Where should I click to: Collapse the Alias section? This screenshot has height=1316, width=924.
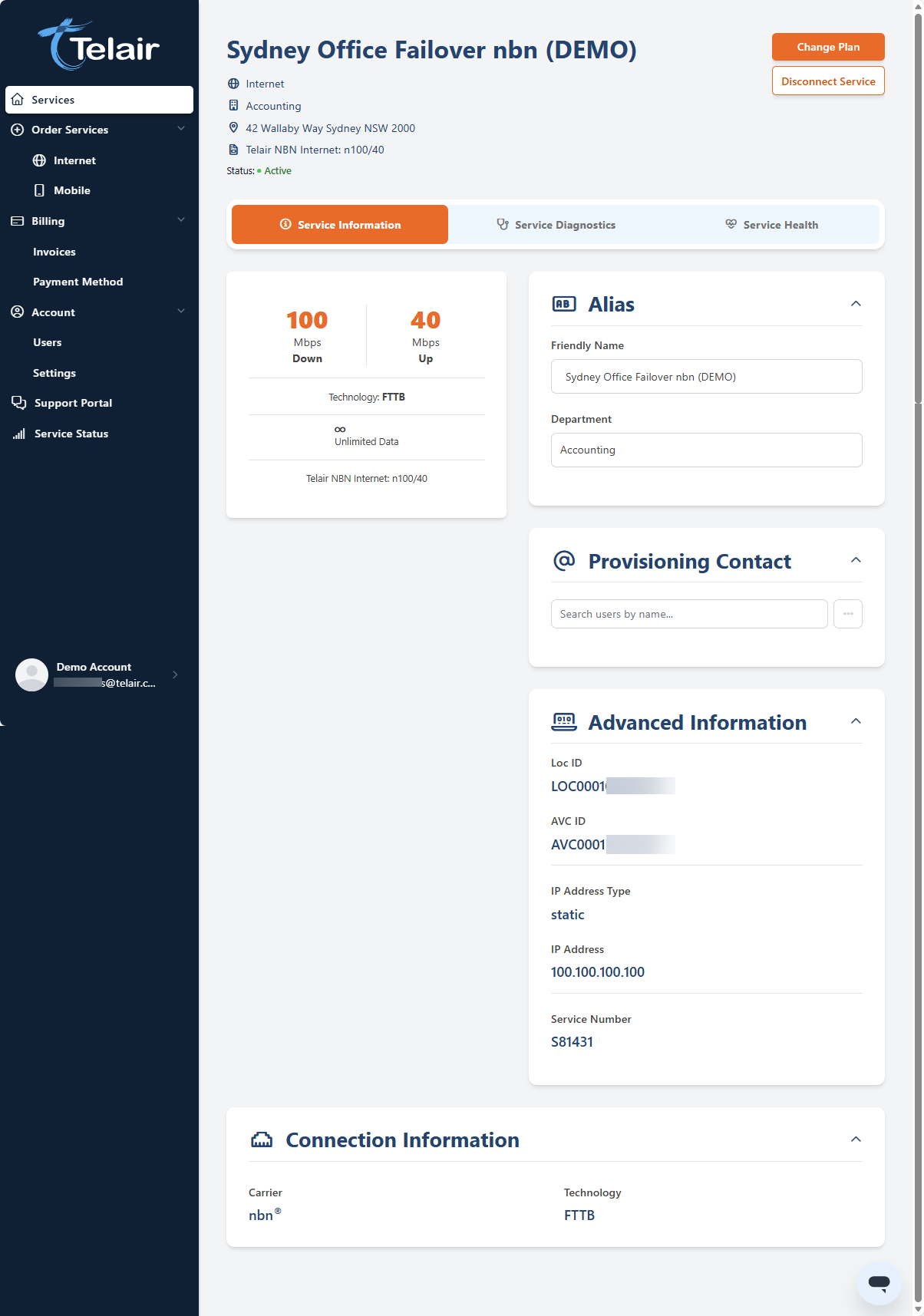(x=856, y=304)
